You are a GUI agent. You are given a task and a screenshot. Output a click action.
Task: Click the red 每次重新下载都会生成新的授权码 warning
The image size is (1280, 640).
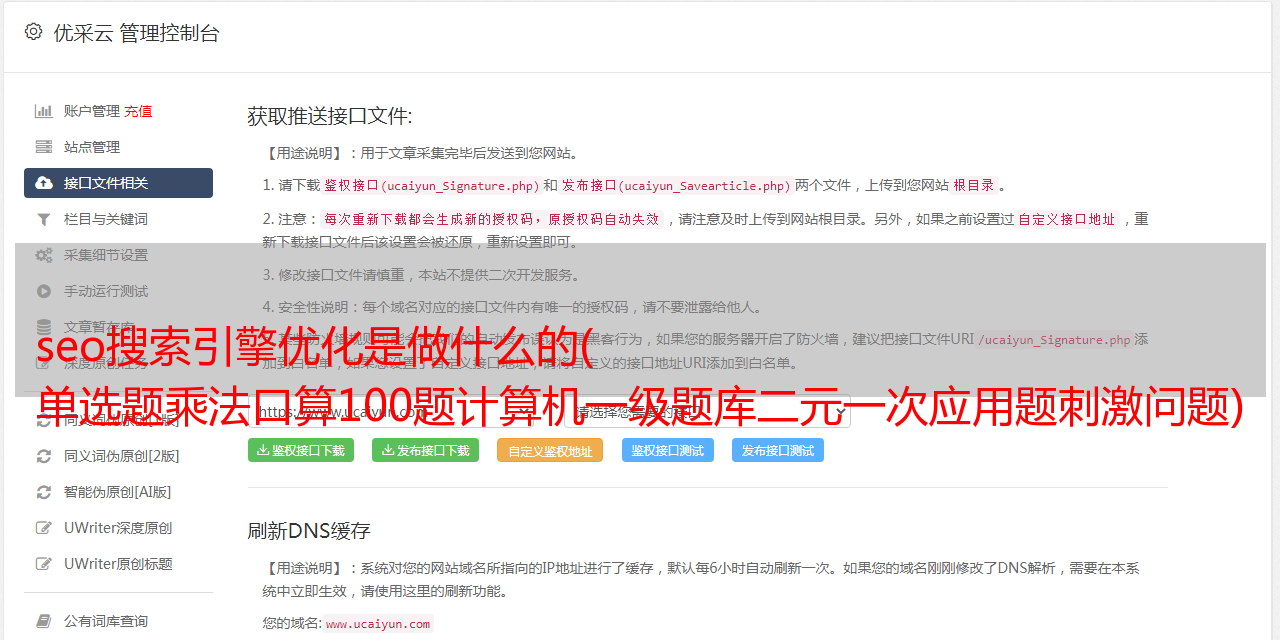click(491, 220)
